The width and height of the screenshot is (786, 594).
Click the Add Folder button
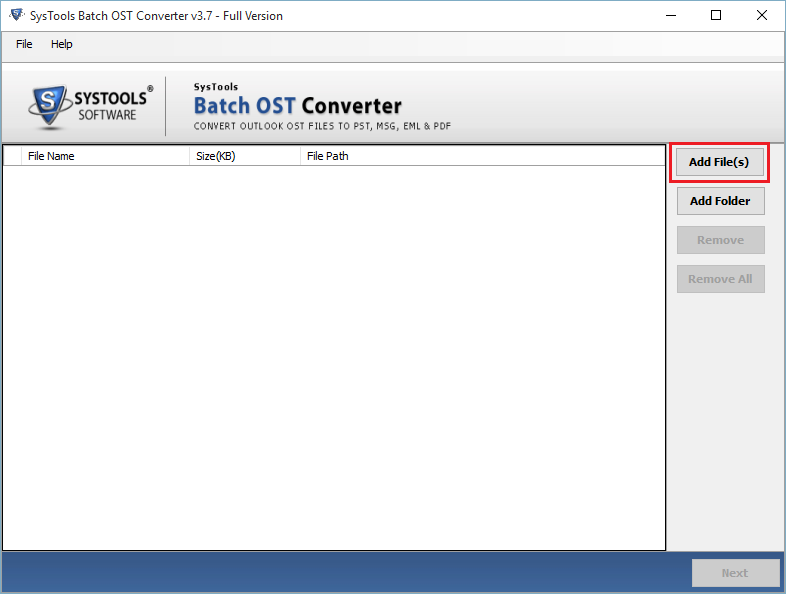click(720, 201)
